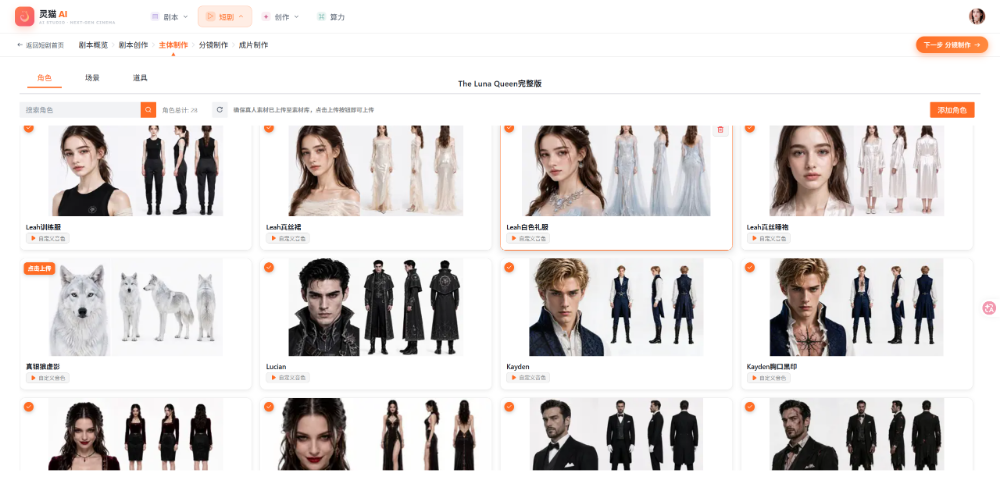The width and height of the screenshot is (1000, 480).
Task: Click the search magnifier icon button
Action: tap(148, 110)
